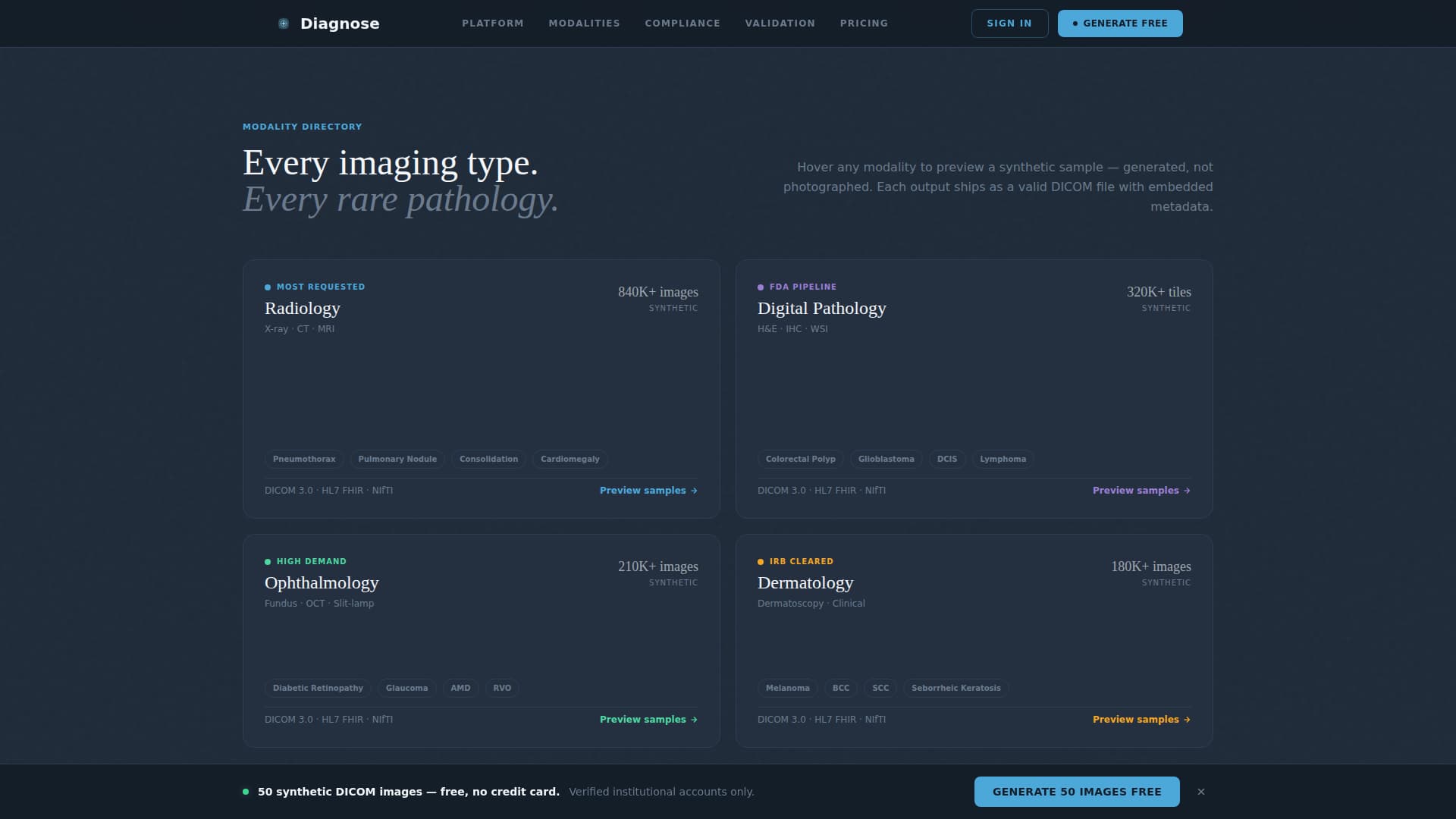
Task: Click the 180K+ images count
Action: [1151, 566]
